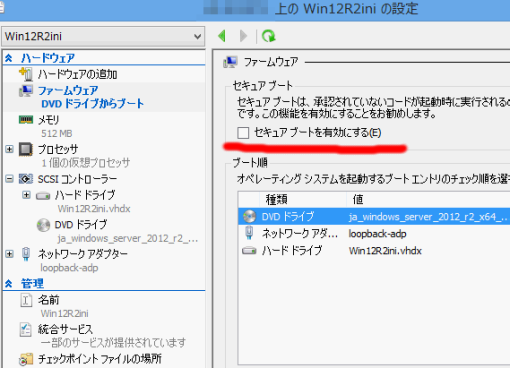Click Win12R2ini under 名前 in tree
This screenshot has width=510, height=368.
pyautogui.click(x=65, y=313)
